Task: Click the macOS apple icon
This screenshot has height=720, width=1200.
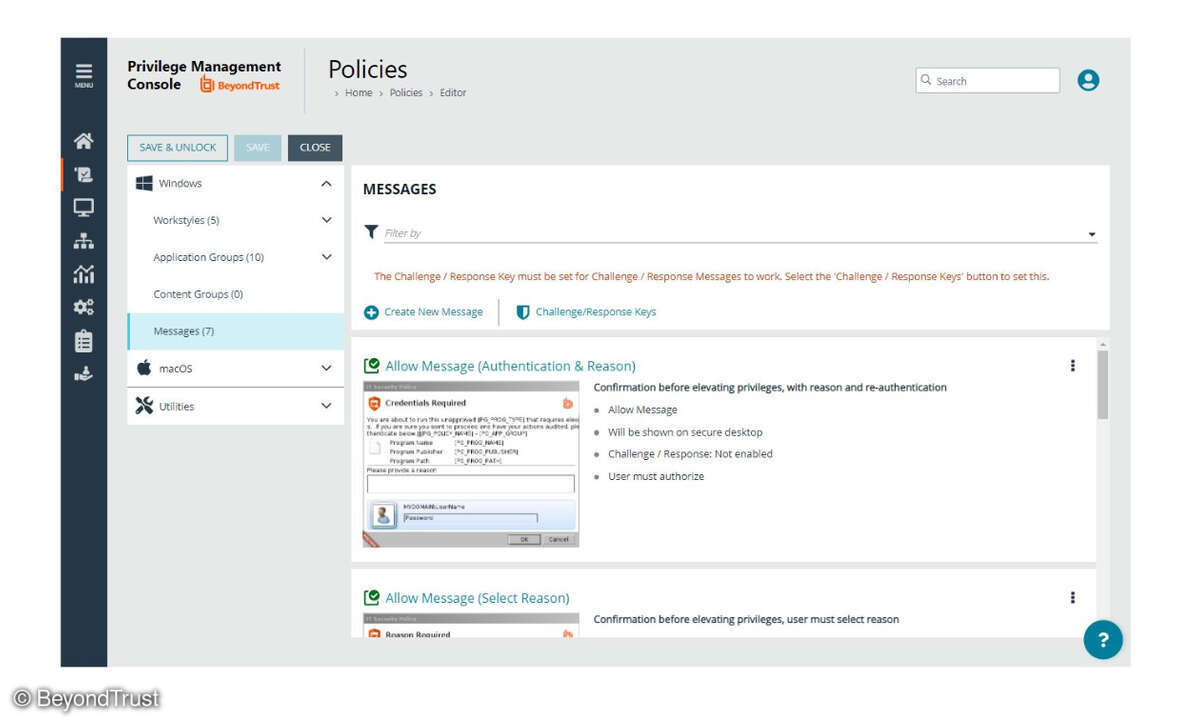Action: point(144,368)
